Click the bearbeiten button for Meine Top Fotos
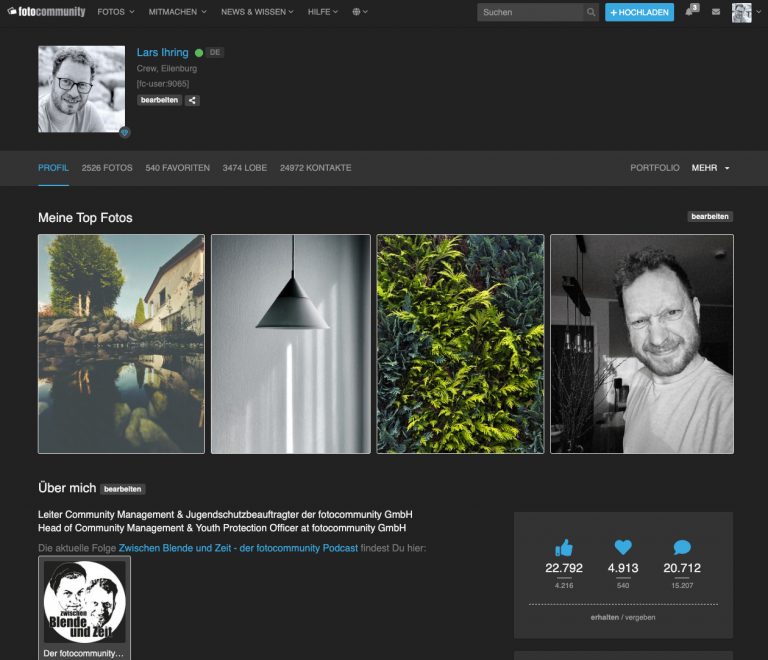The height and width of the screenshot is (660, 768). [x=709, y=216]
